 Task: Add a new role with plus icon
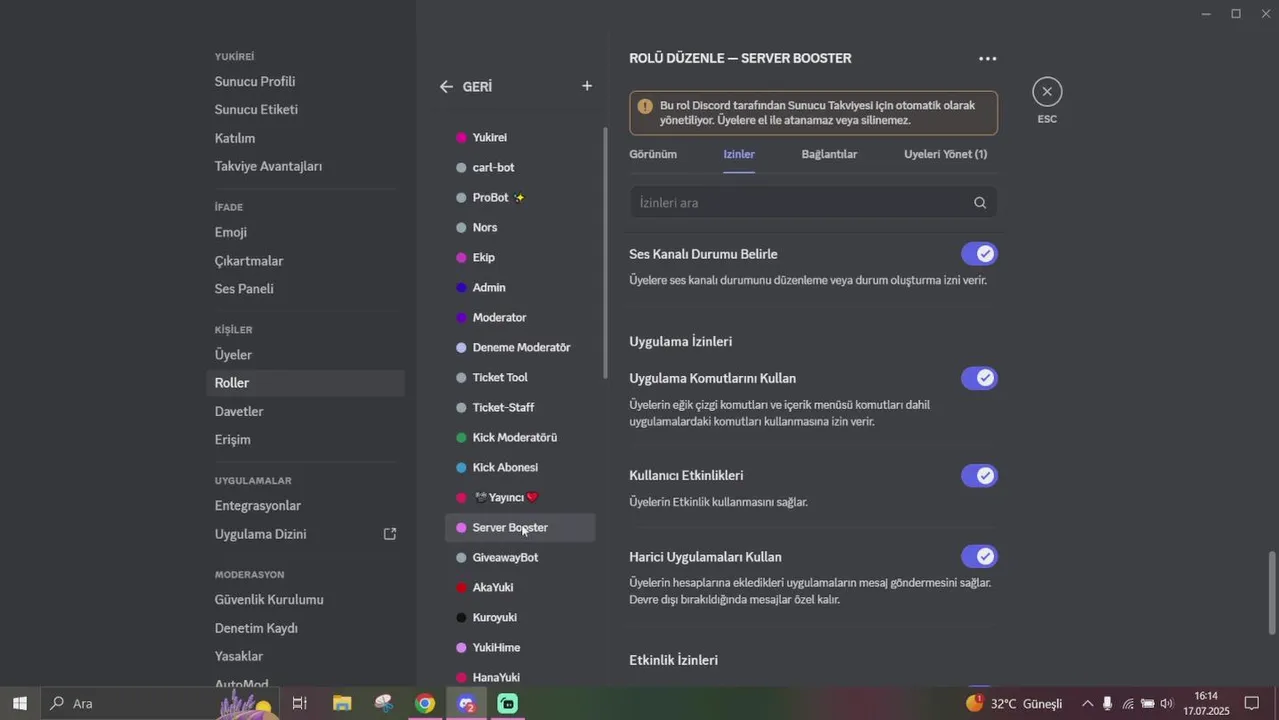587,86
